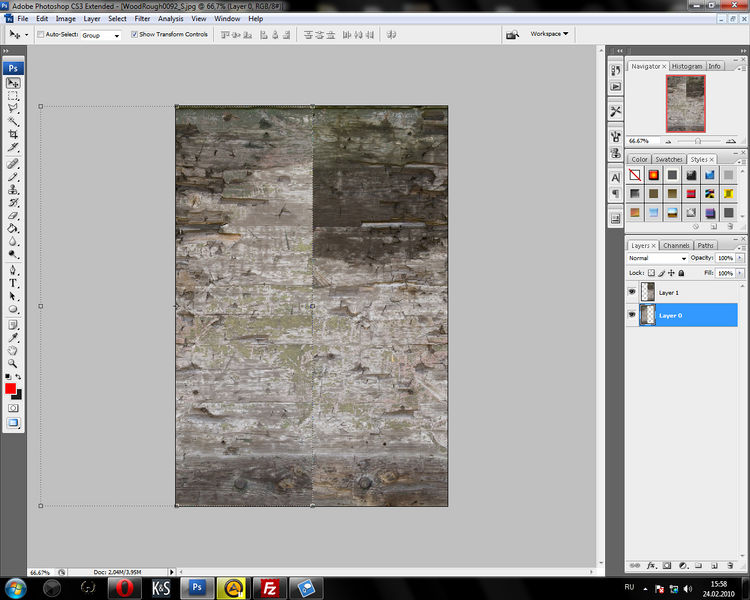The width and height of the screenshot is (750, 600).
Task: Select the Clone Stamp tool
Action: [x=13, y=189]
